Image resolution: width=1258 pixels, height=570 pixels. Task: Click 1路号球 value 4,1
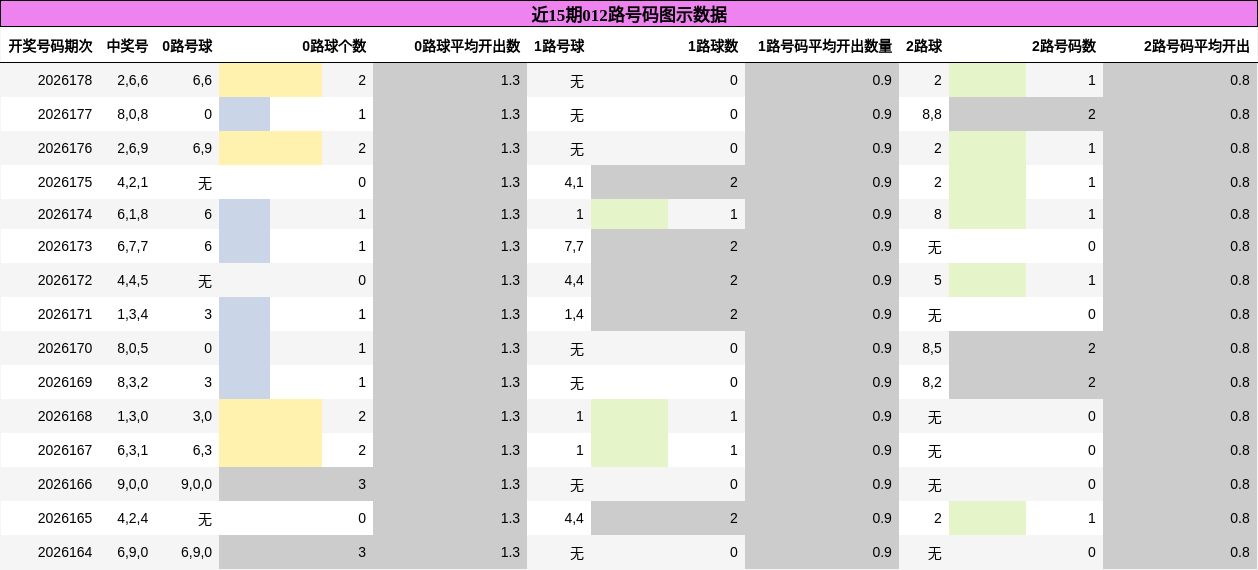click(x=574, y=182)
